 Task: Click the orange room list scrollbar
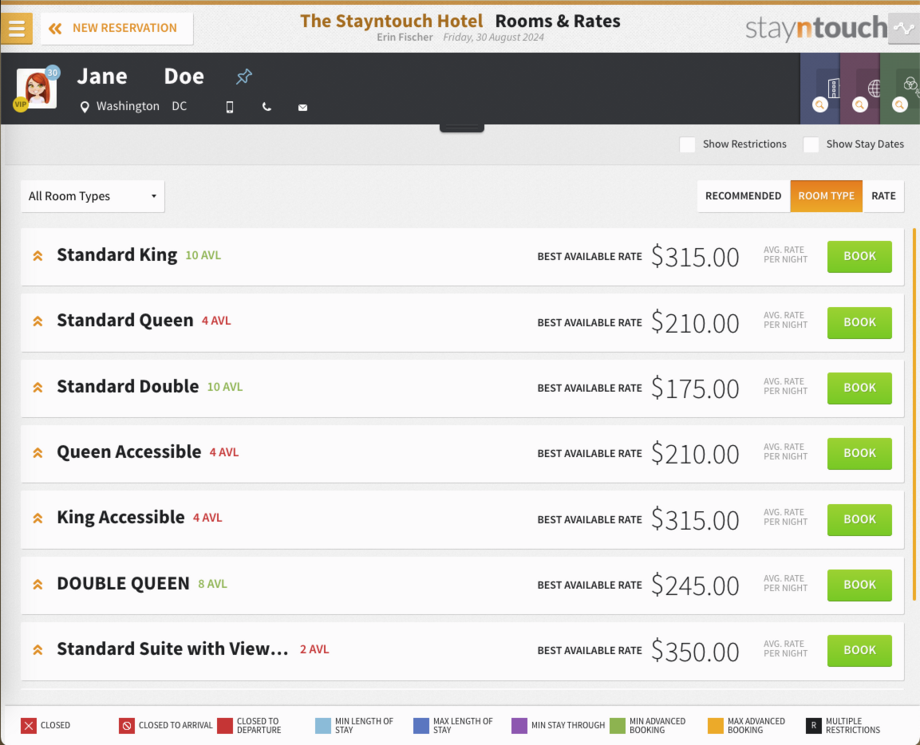point(914,414)
